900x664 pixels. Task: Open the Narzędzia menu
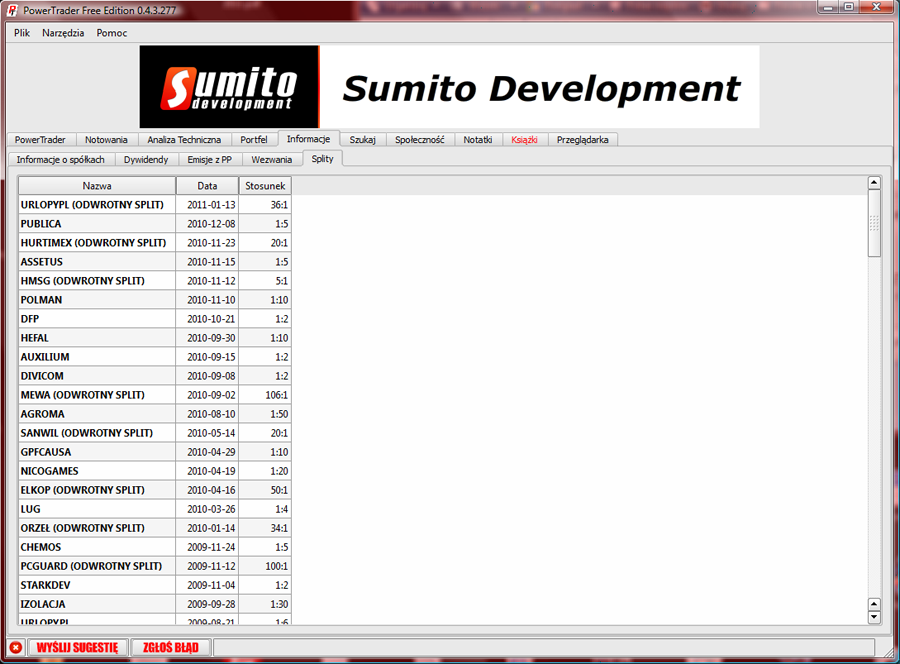point(63,33)
